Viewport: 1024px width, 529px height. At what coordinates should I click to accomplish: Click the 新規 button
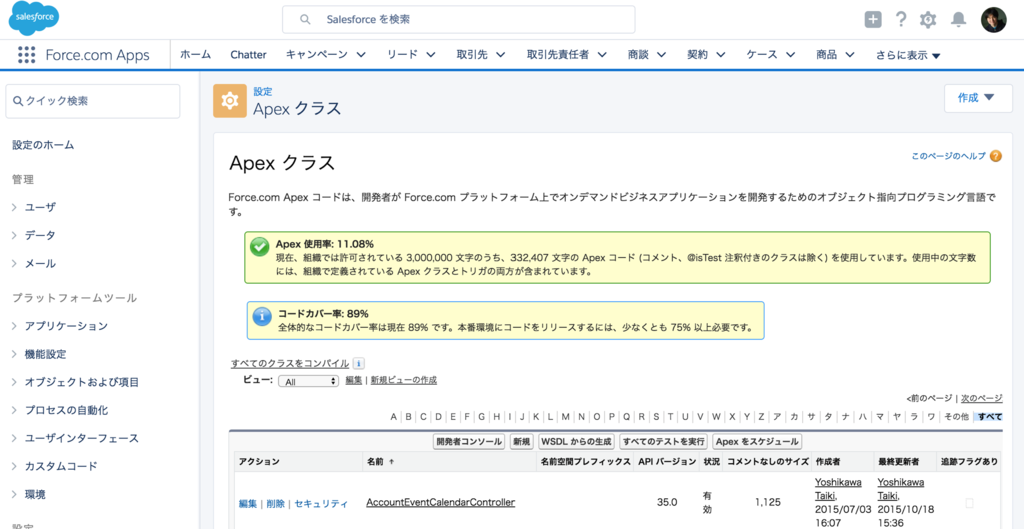click(521, 442)
